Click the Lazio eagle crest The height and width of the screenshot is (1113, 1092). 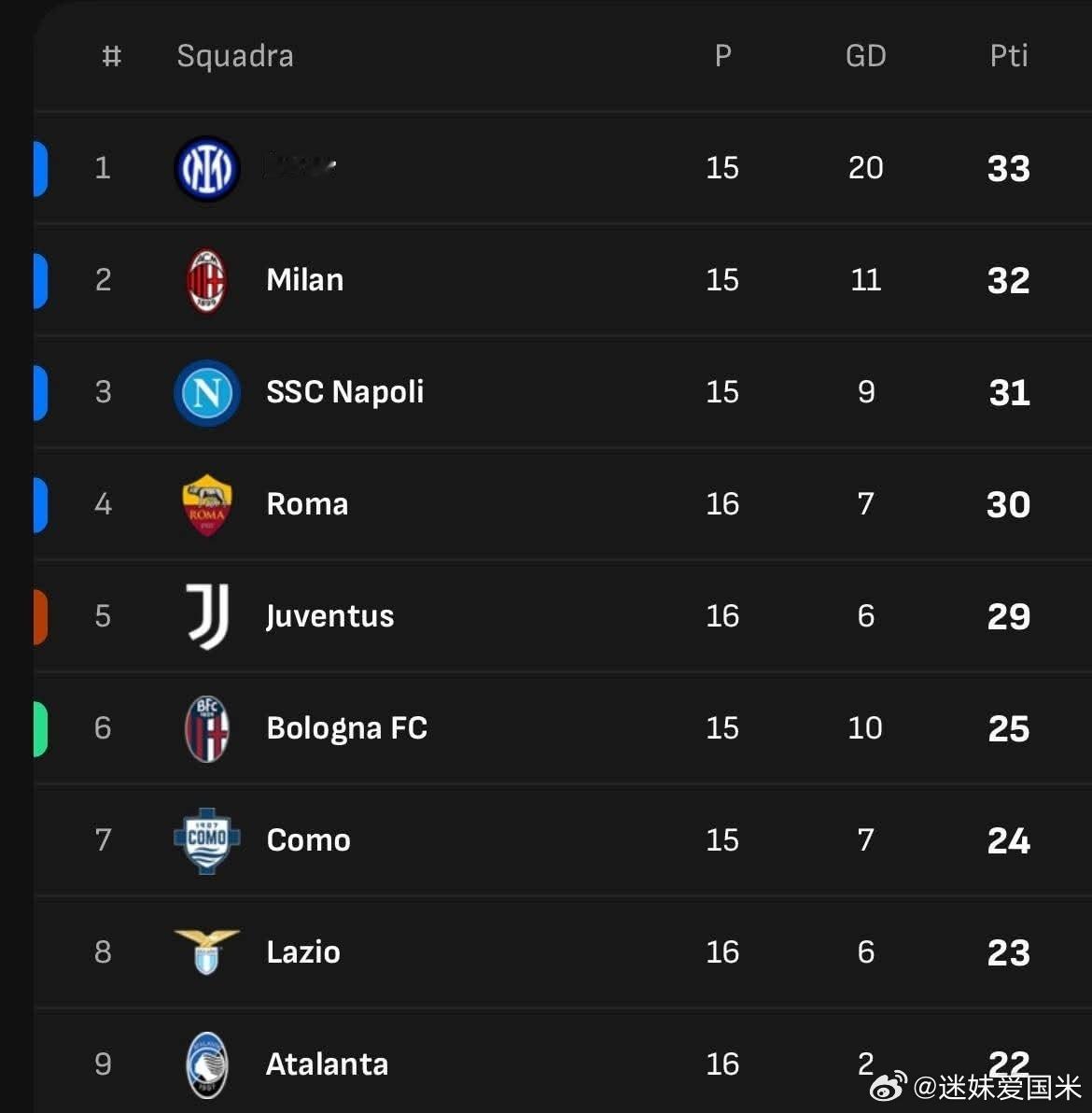coord(207,951)
